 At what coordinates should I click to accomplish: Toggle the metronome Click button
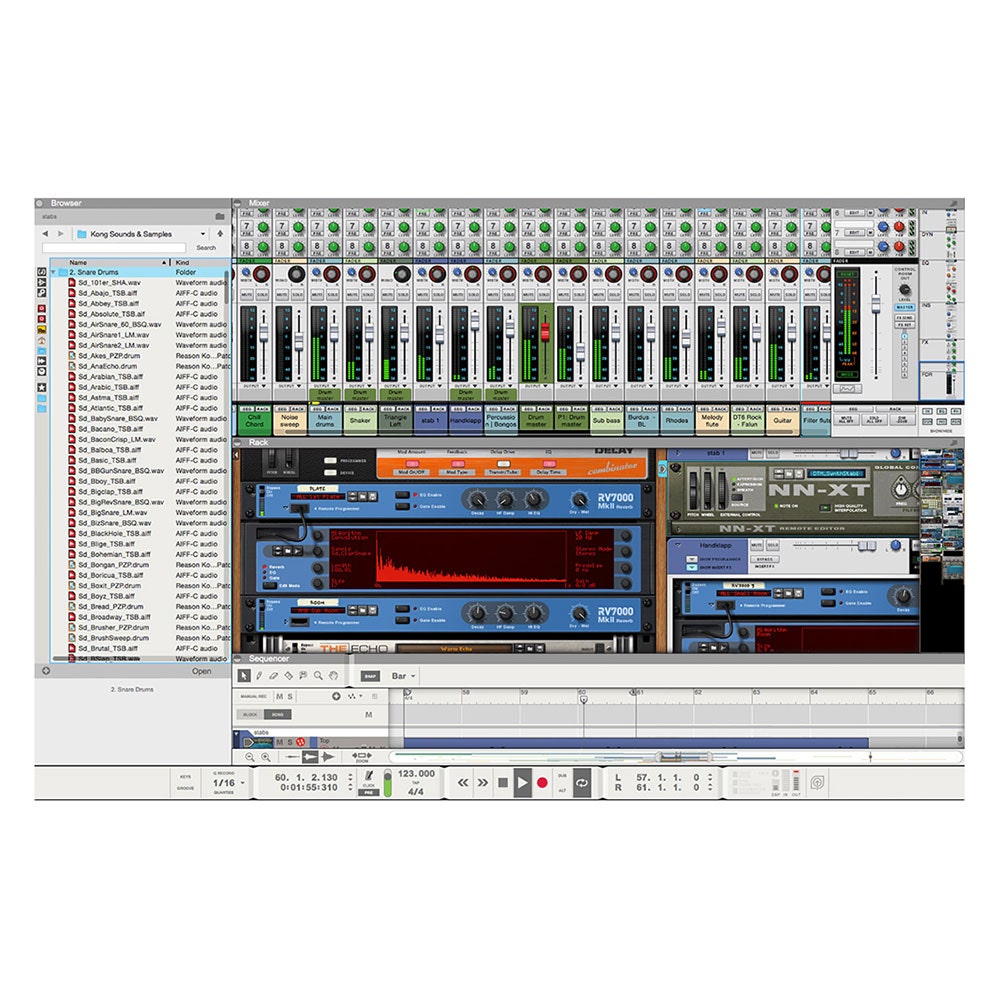tap(369, 776)
